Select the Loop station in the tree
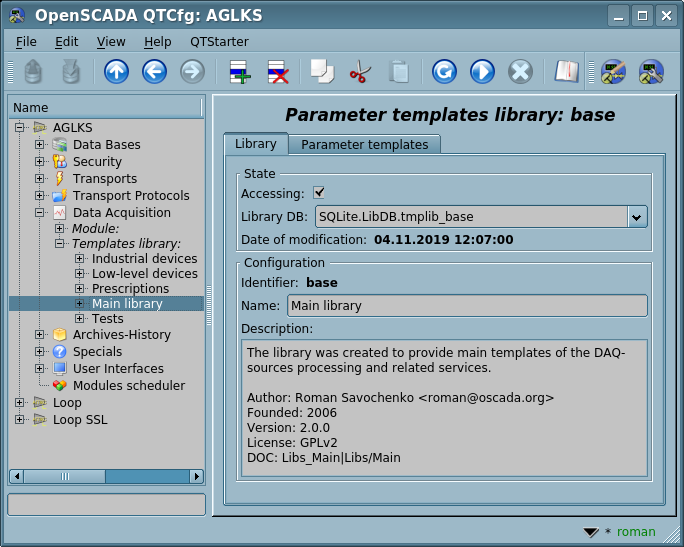This screenshot has width=684, height=547. click(67, 403)
